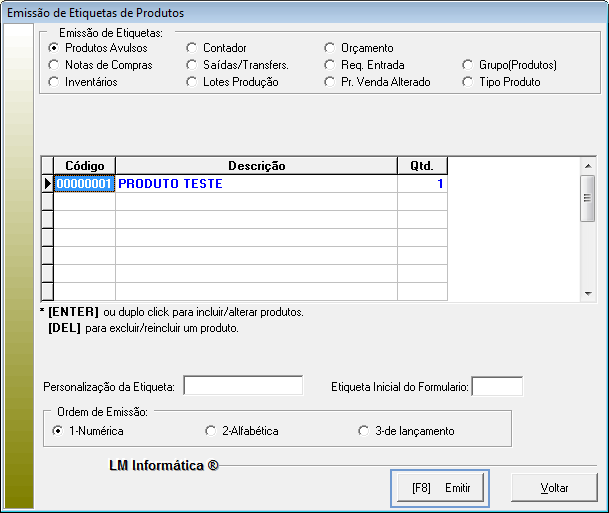This screenshot has width=609, height=513.
Task: Select the Produtos Avulsos radio option
Action: [x=54, y=48]
